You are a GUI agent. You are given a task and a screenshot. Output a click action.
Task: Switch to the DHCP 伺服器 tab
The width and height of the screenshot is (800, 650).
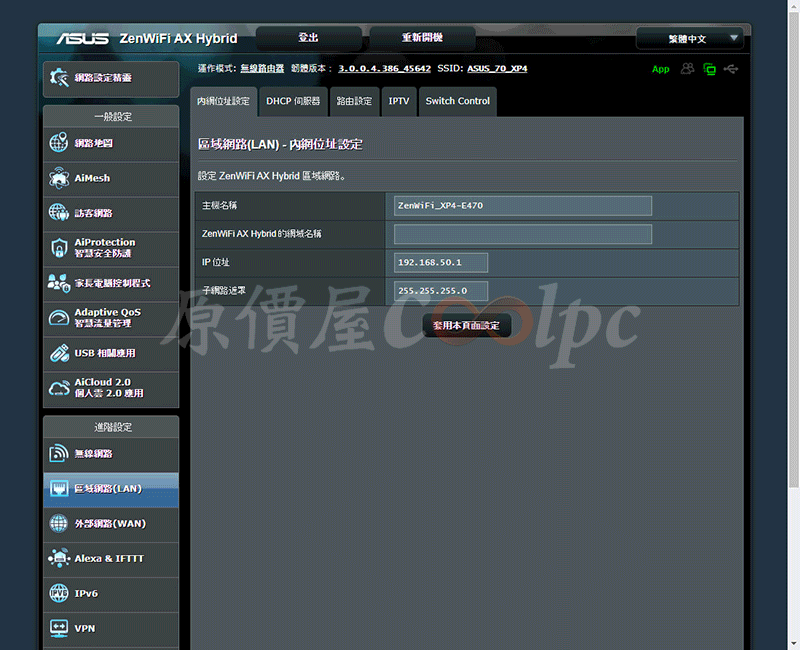293,101
